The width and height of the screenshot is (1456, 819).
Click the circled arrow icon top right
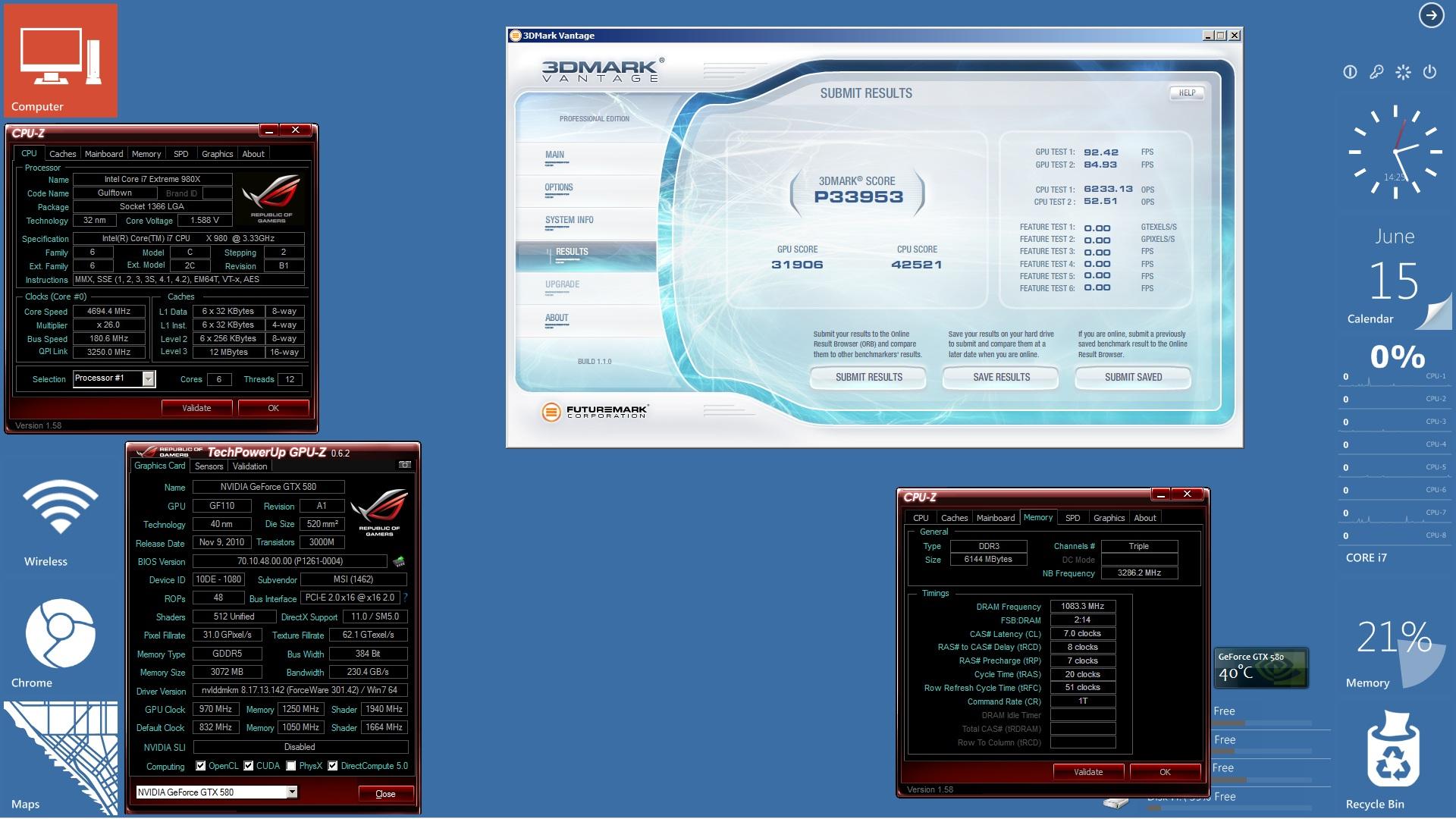click(x=1431, y=15)
